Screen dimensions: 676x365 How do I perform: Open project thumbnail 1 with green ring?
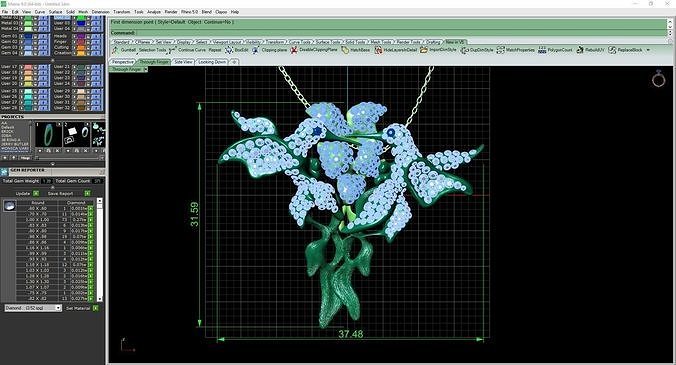48,135
